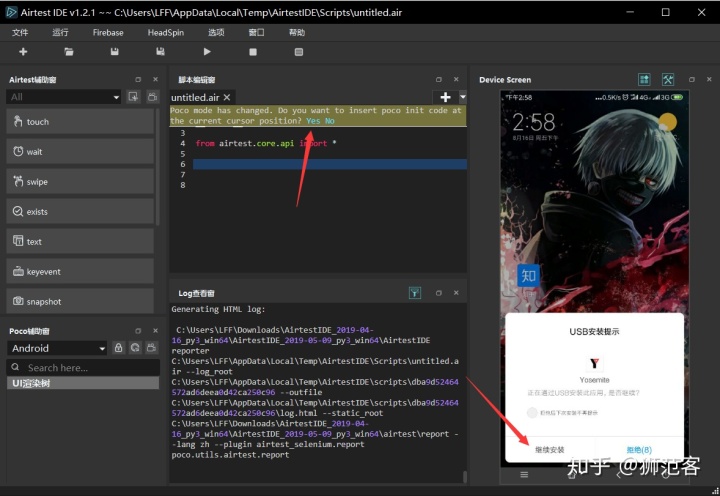The height and width of the screenshot is (496, 720).
Task: Select the UI渲染树 tree root
Action: (x=83, y=383)
